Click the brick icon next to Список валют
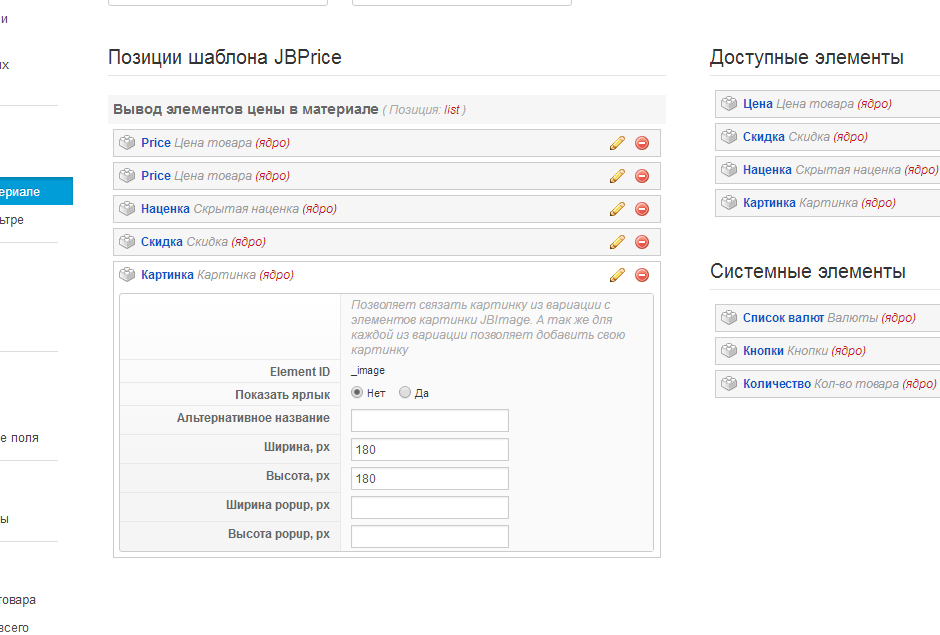Viewport: 940px width, 635px height. pyautogui.click(x=729, y=317)
